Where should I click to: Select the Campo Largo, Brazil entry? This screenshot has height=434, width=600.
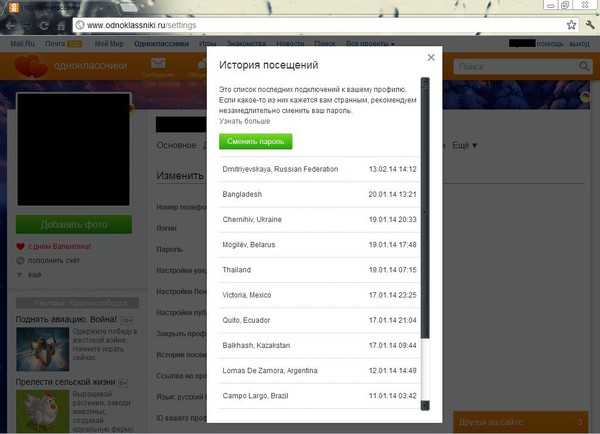[319, 396]
